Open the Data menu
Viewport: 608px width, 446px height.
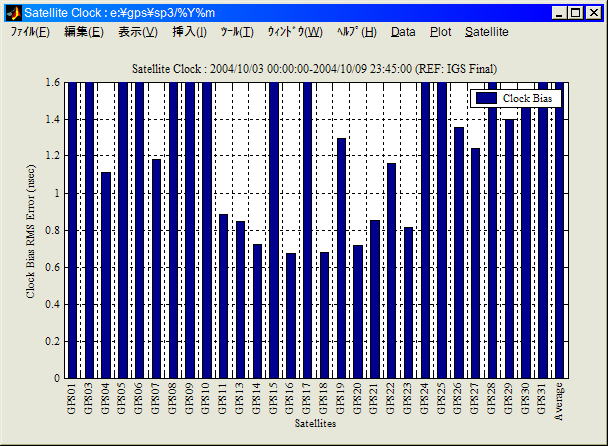pyautogui.click(x=403, y=32)
